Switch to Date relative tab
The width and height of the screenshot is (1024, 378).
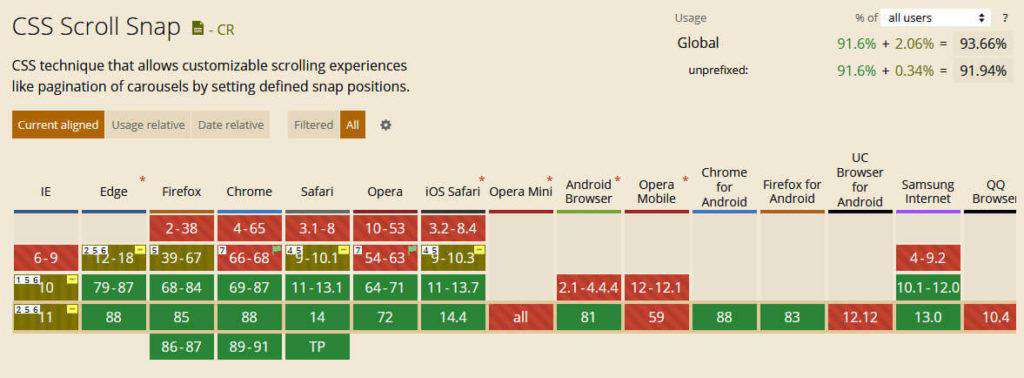pos(231,125)
